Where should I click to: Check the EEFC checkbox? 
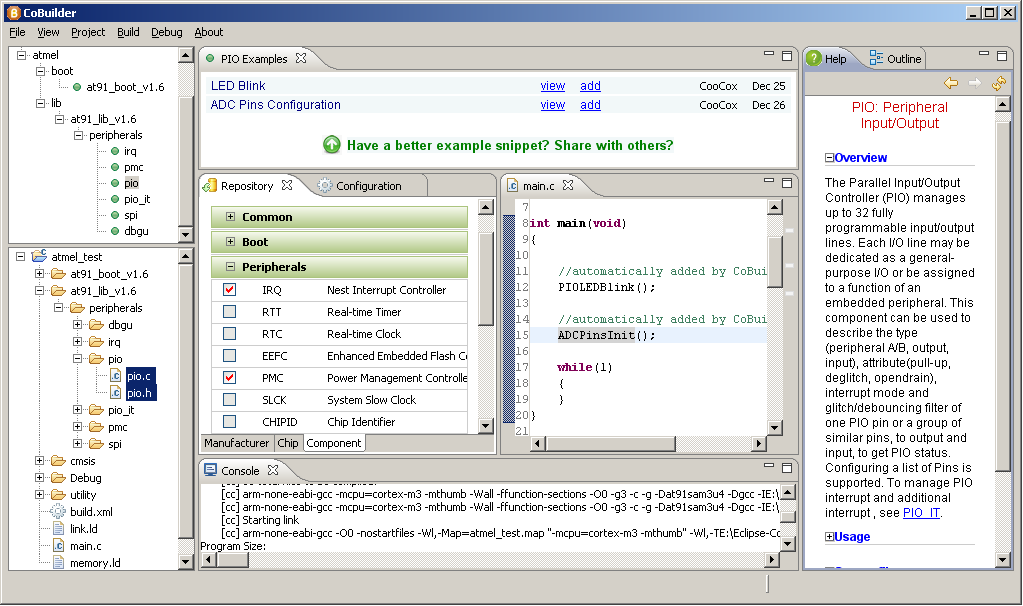(229, 356)
